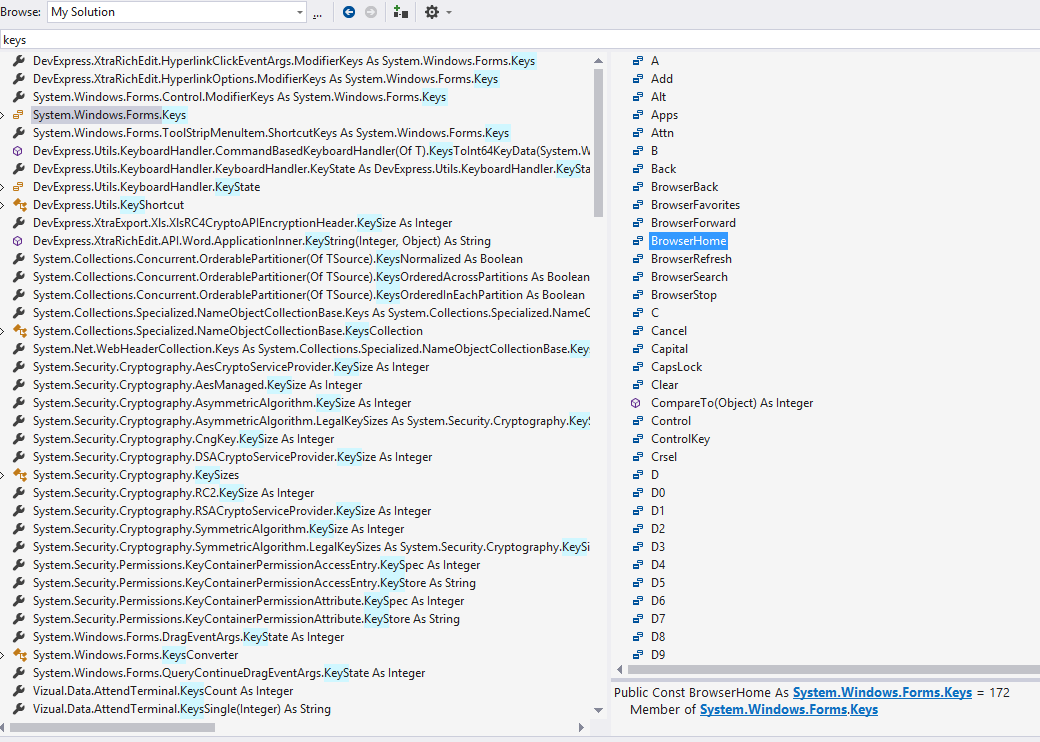Open the settings gear dropdown arrow
Image resolution: width=1040 pixels, height=742 pixels.
tap(449, 13)
